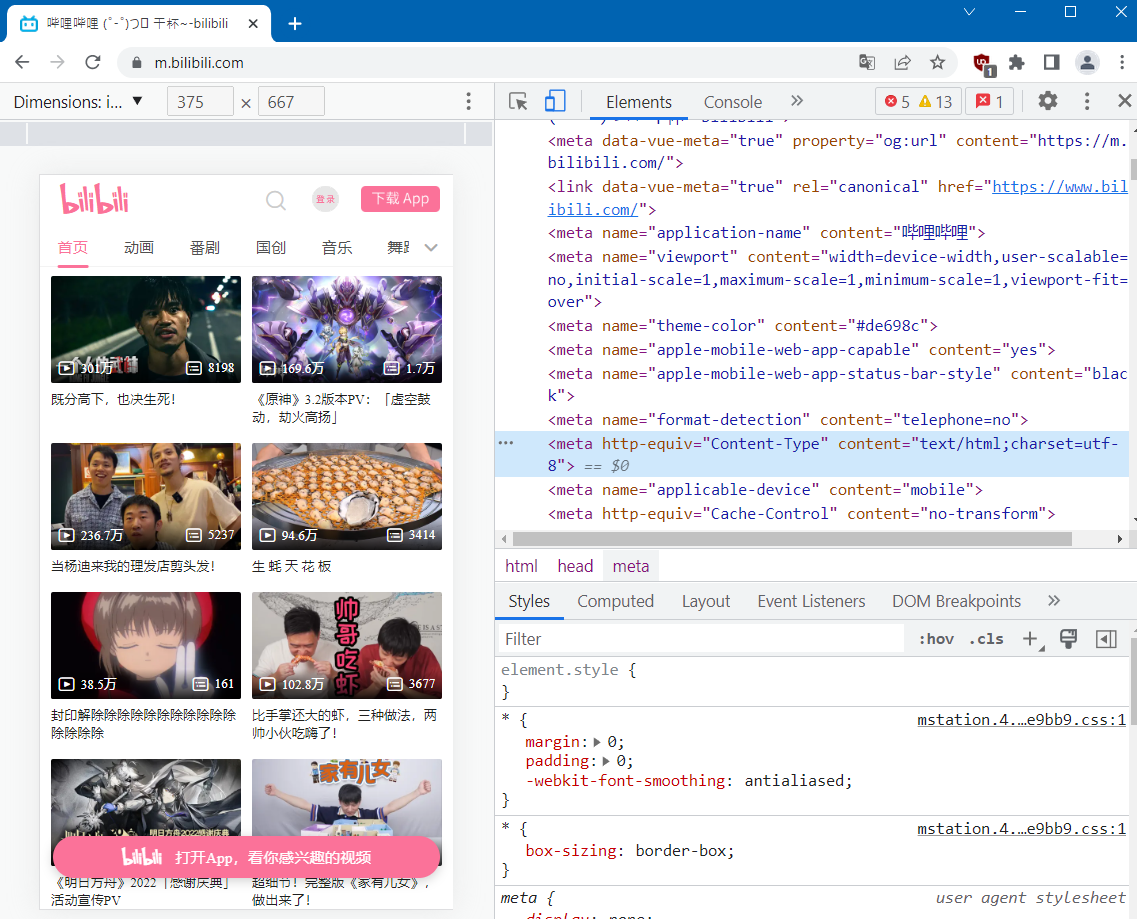Open the uBlock Origin extension icon
The image size is (1137, 919).
(x=983, y=64)
